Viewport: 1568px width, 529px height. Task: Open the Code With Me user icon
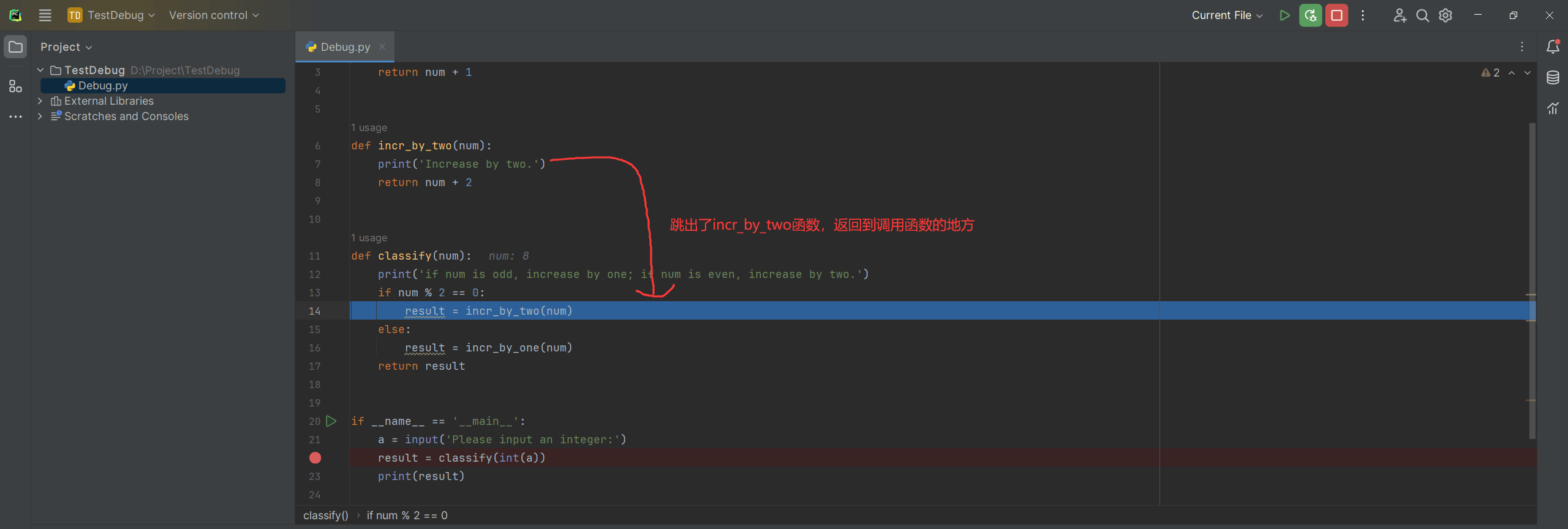tap(1400, 15)
